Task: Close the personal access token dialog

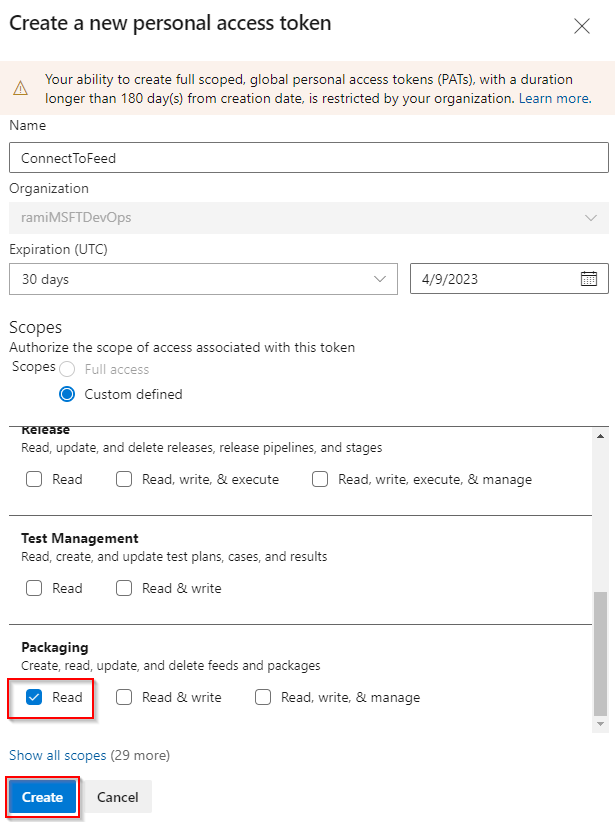Action: [x=581, y=26]
